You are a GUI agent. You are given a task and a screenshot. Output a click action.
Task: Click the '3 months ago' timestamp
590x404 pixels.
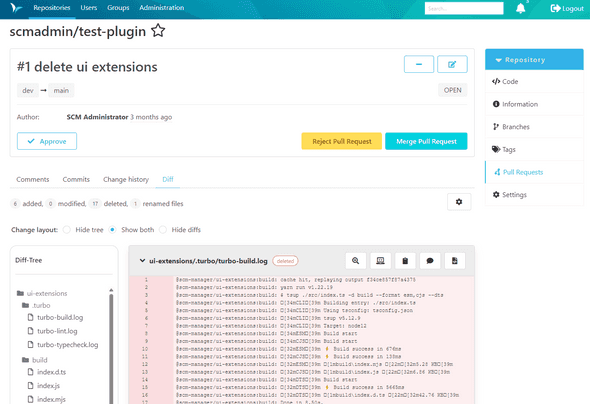151,117
